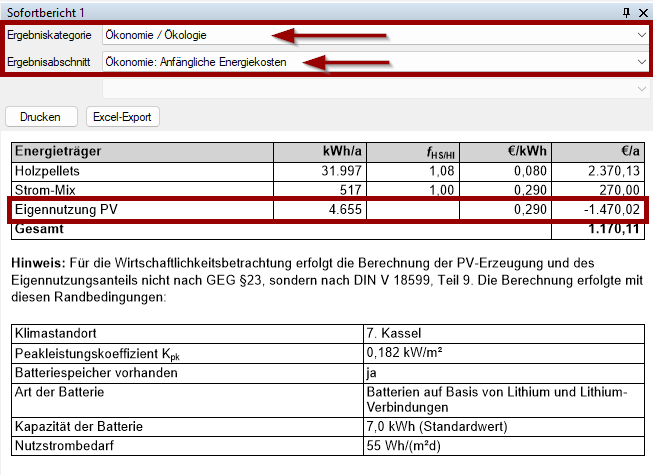Image resolution: width=653 pixels, height=475 pixels.
Task: Select the Batteriespeicher vorhanden row
Action: coord(98,372)
